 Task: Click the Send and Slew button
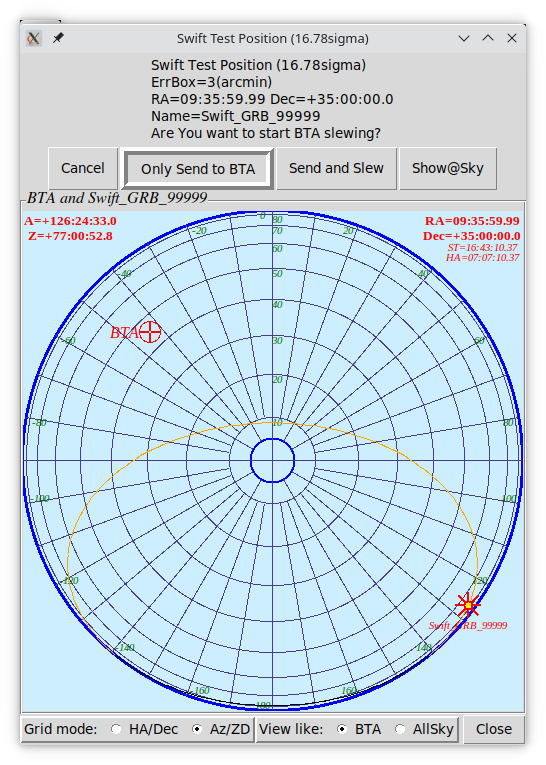point(336,168)
